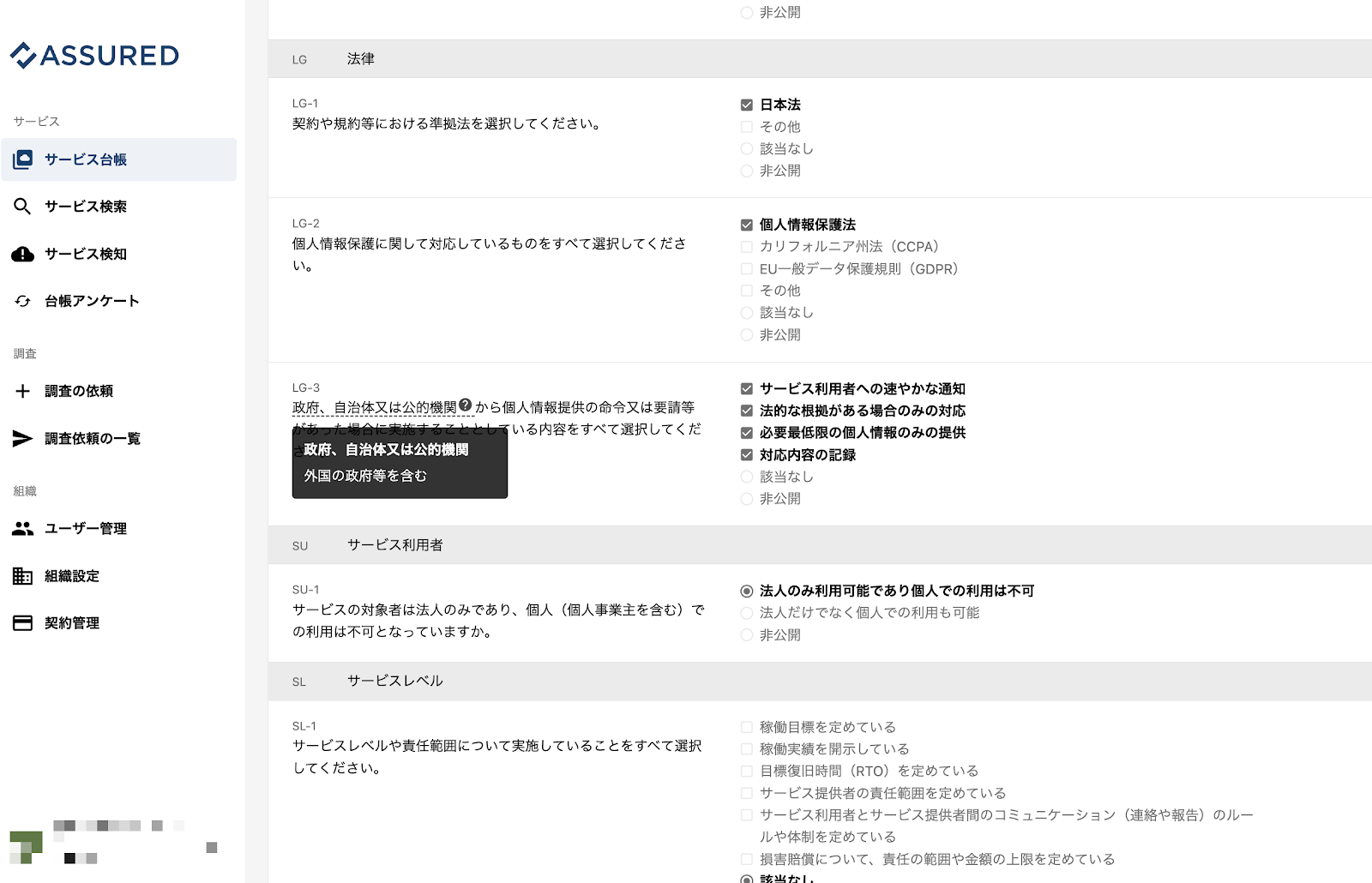The width and height of the screenshot is (1372, 883).
Task: Click the ASSURED logo
Action: point(94,56)
